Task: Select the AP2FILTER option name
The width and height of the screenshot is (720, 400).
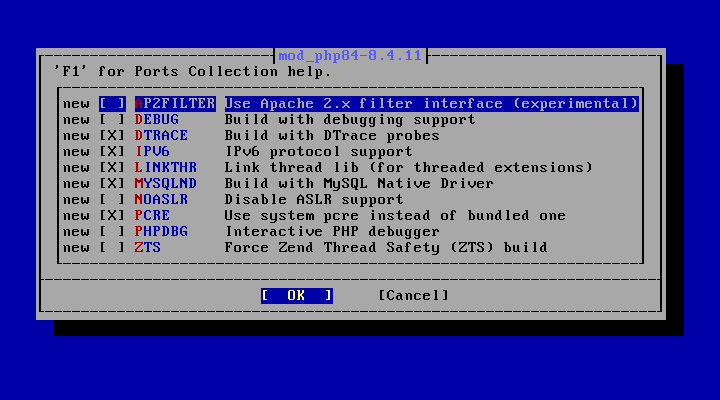Action: pos(175,104)
